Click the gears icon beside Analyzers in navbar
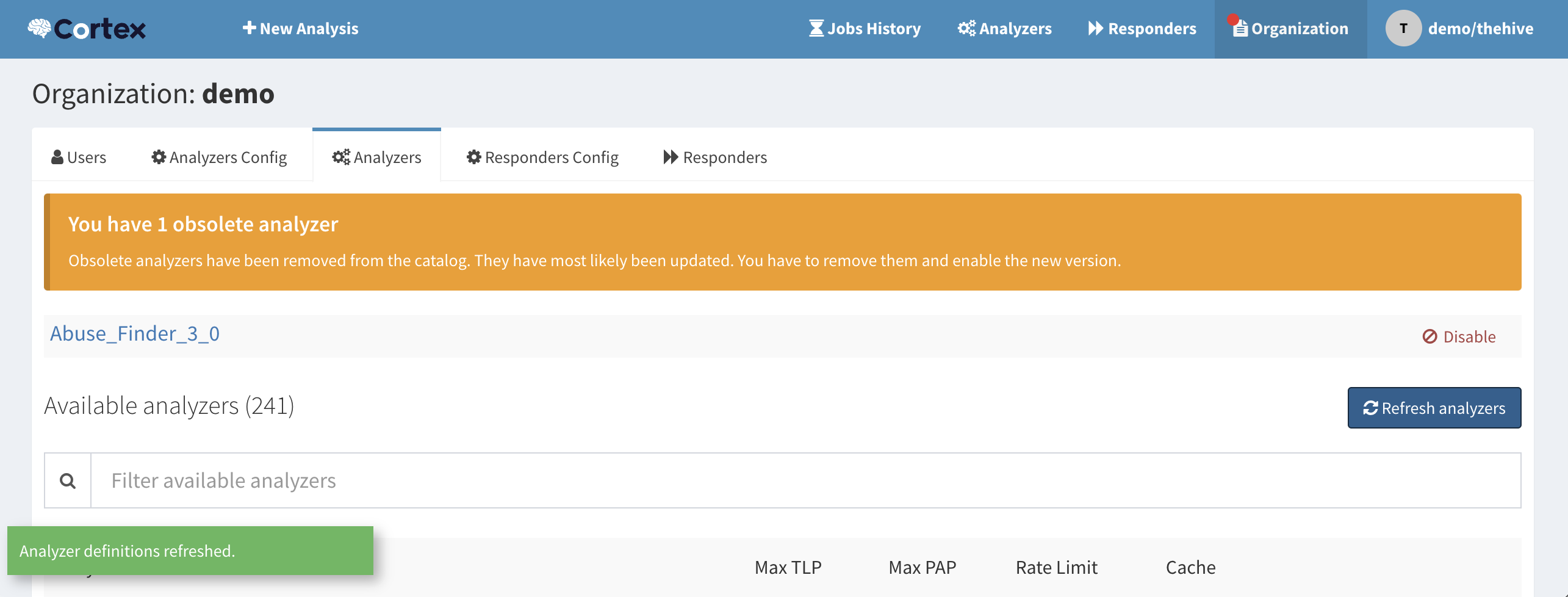The width and height of the screenshot is (1568, 597). (x=966, y=28)
